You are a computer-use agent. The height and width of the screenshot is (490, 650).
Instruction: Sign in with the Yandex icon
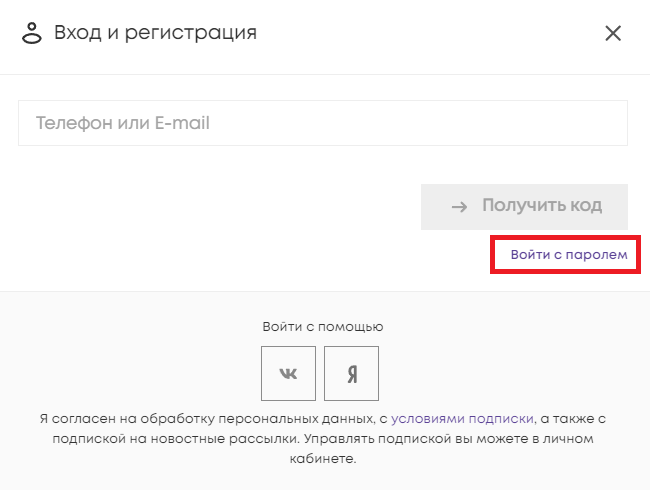click(352, 373)
